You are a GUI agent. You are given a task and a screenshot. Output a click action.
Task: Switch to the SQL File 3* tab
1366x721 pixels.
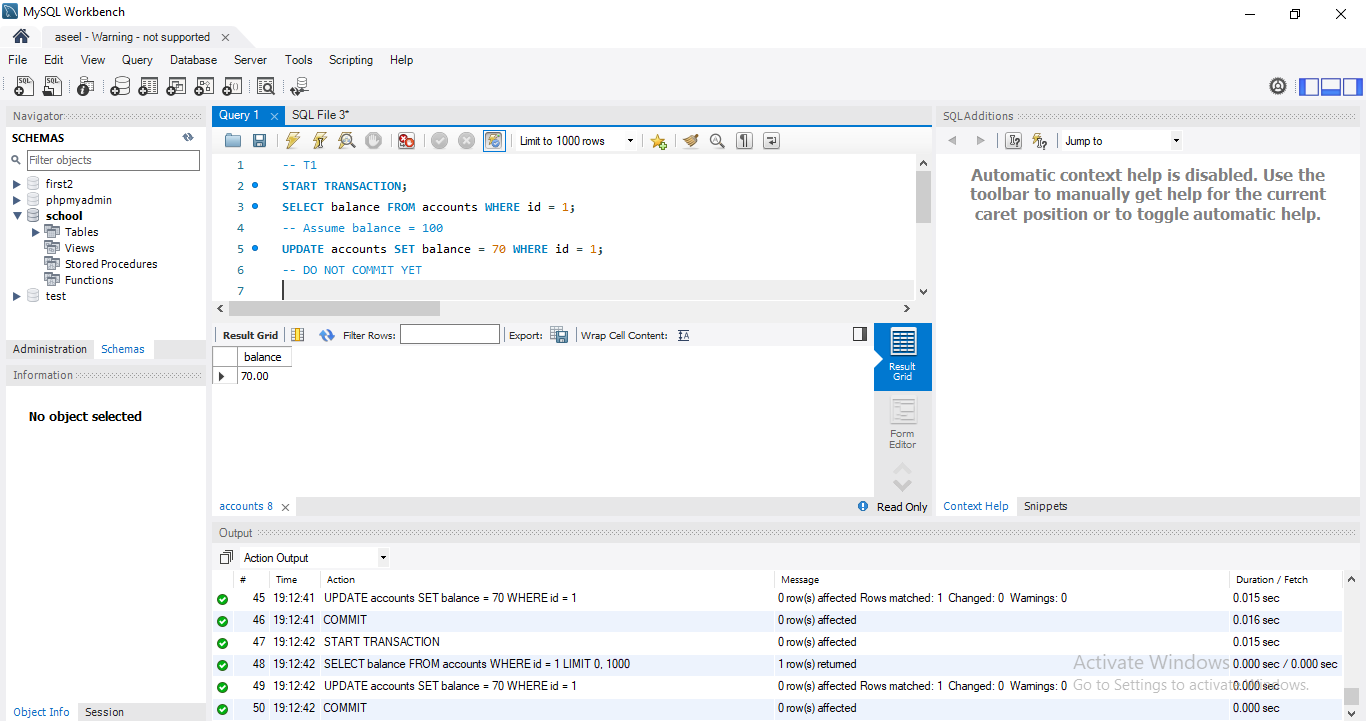pyautogui.click(x=320, y=115)
